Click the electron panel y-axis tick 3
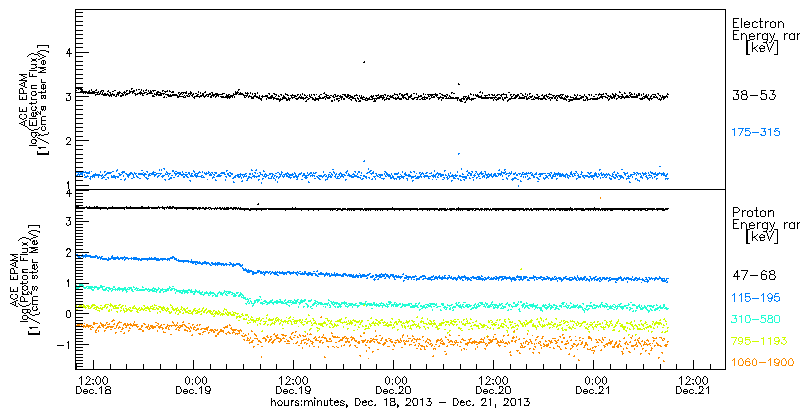The image size is (800, 410). click(69, 96)
